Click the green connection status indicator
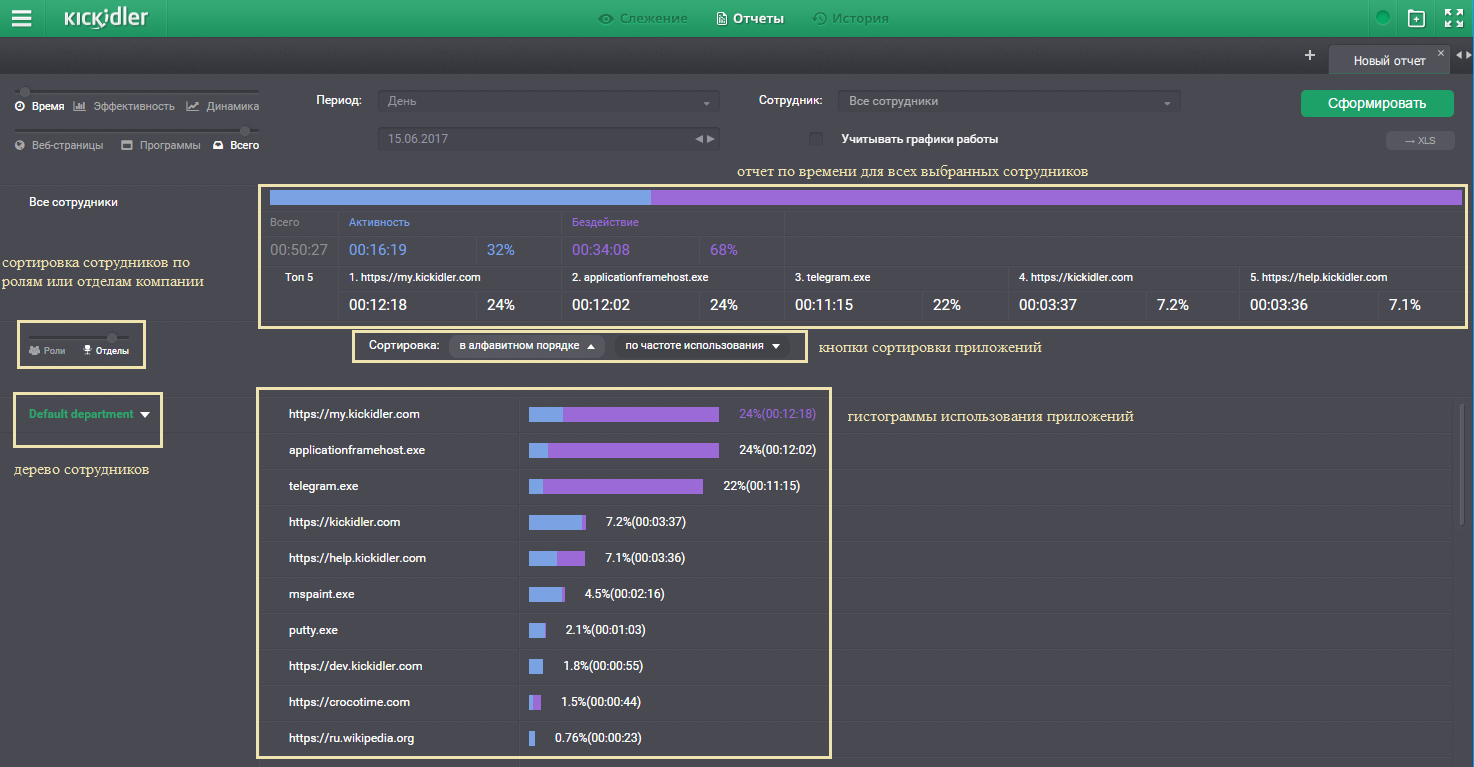This screenshot has width=1474, height=767. [x=1383, y=18]
